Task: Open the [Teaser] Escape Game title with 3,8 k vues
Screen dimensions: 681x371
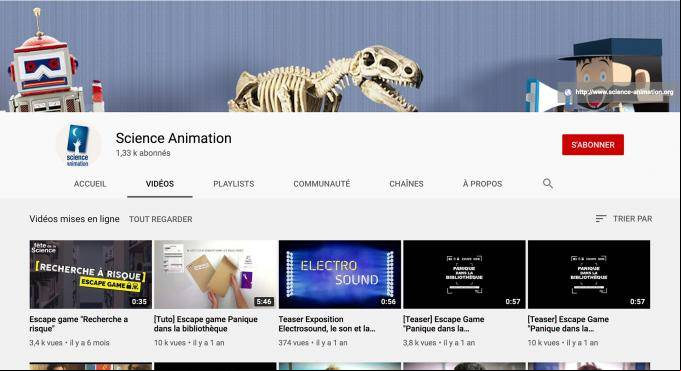Action: click(443, 324)
